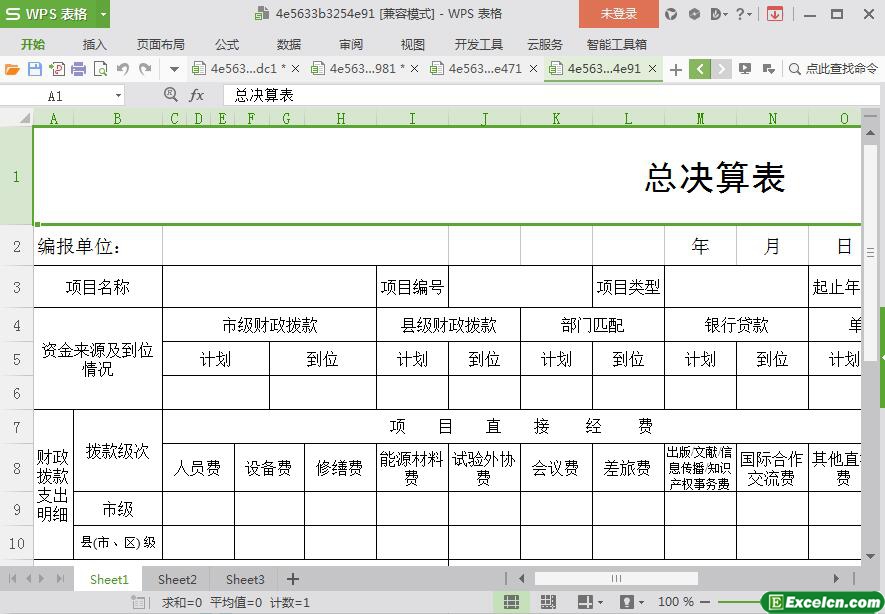The width and height of the screenshot is (885, 614).
Task: Switch to page break preview view
Action: click(548, 602)
